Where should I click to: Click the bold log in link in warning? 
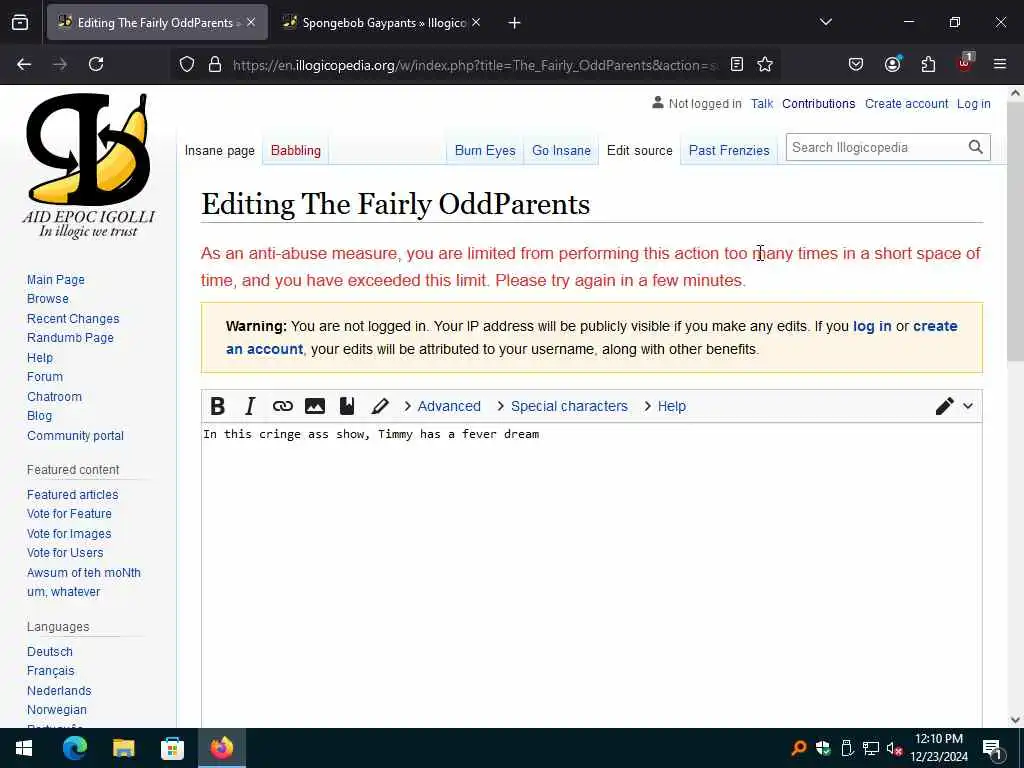pyautogui.click(x=872, y=326)
